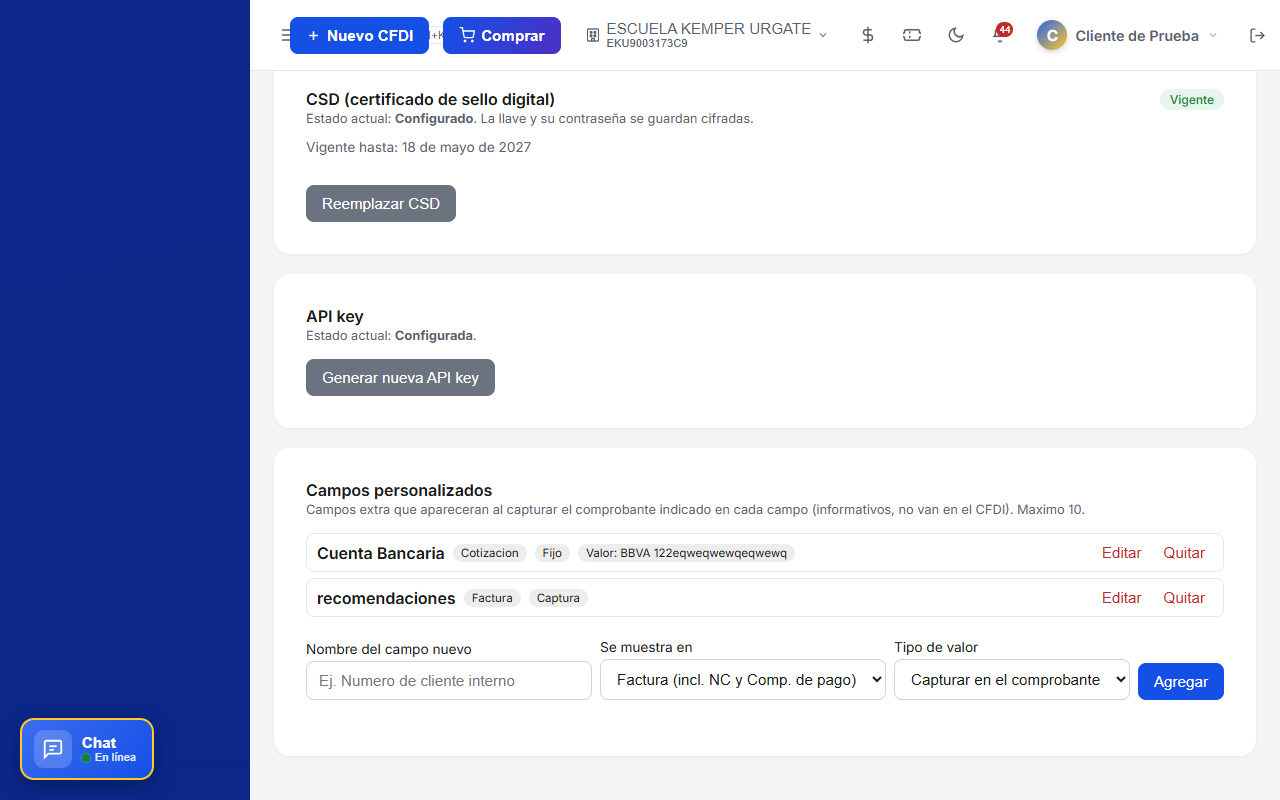The width and height of the screenshot is (1280, 800).
Task: Click the RFC text EKU9003173C9
Action: pyautogui.click(x=647, y=44)
